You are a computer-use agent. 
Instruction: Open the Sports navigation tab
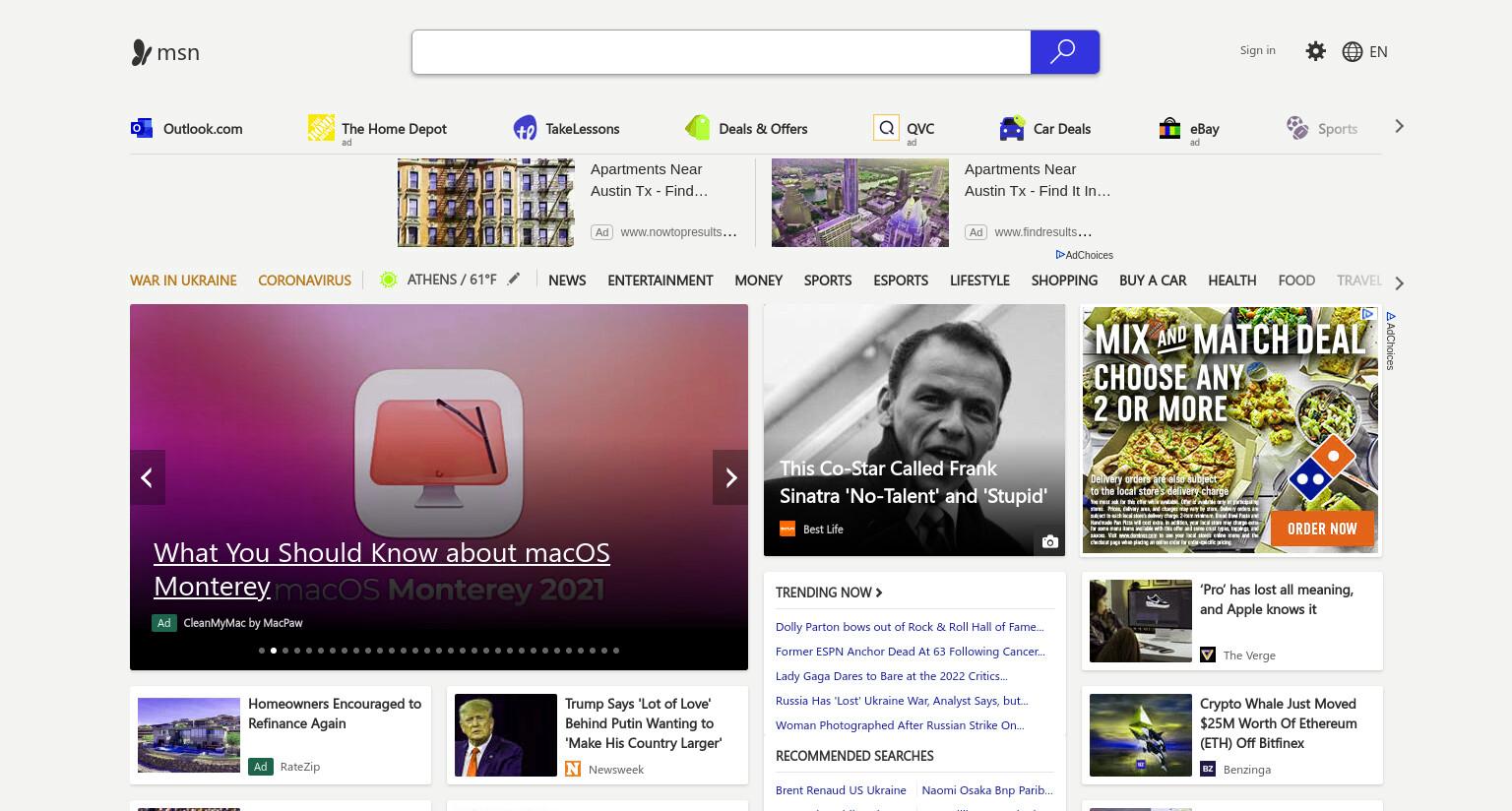(x=827, y=281)
